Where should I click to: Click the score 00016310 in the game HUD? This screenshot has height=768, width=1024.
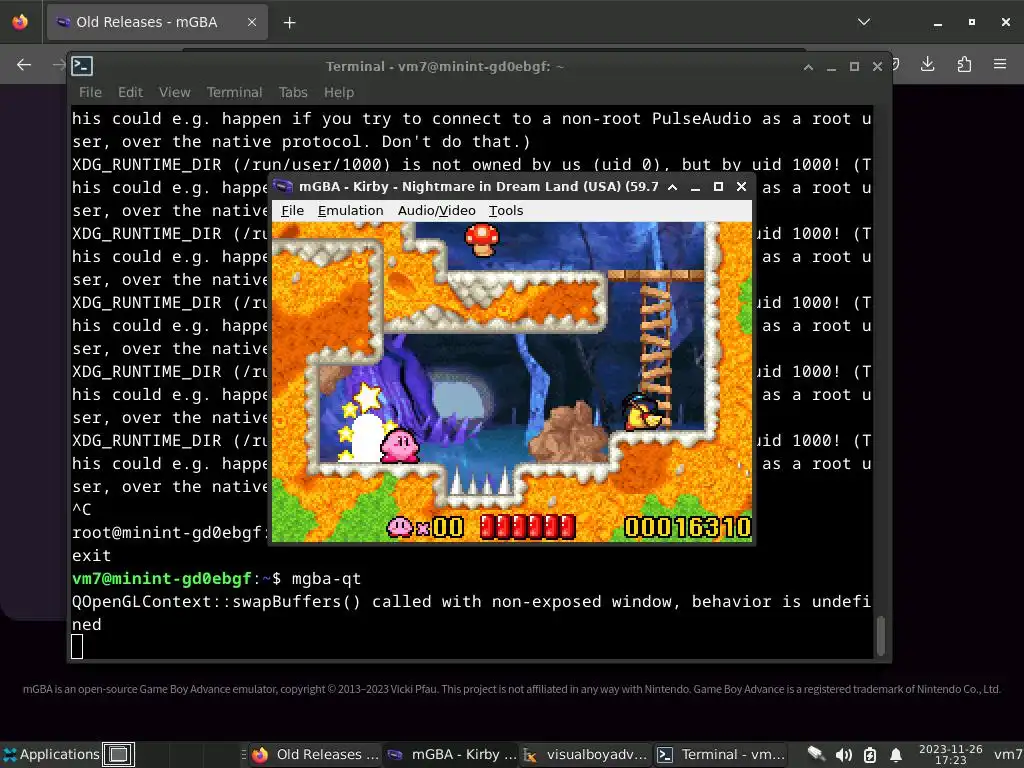[x=687, y=527]
